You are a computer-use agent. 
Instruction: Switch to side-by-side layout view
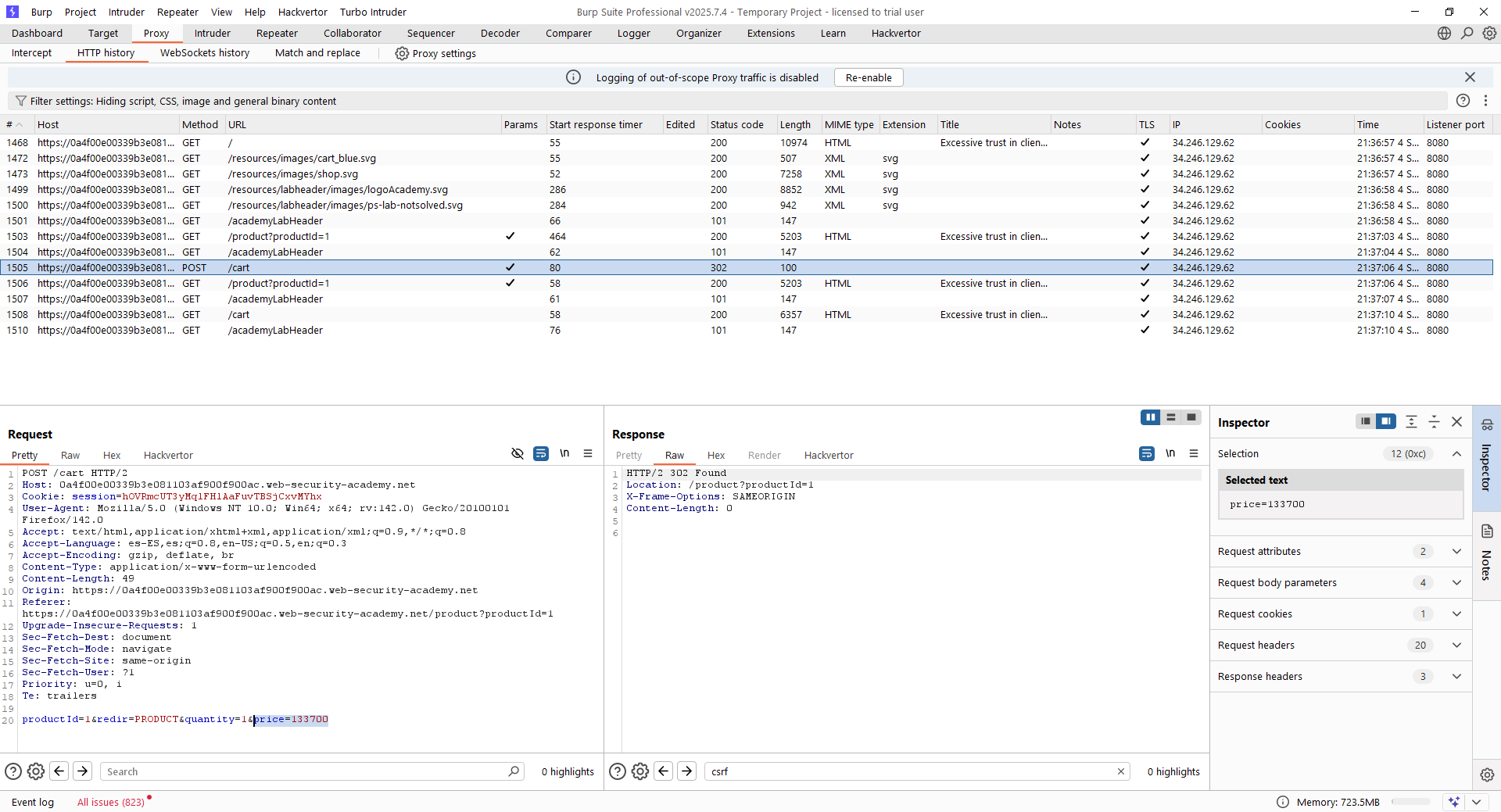[1150, 417]
